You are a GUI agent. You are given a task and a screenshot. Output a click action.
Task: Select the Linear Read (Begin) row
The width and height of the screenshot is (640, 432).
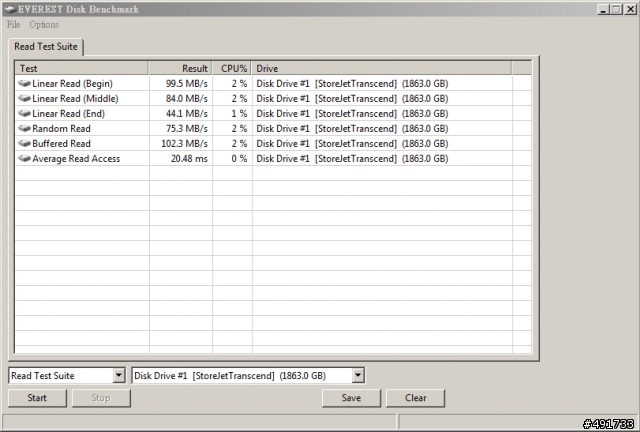(x=273, y=83)
